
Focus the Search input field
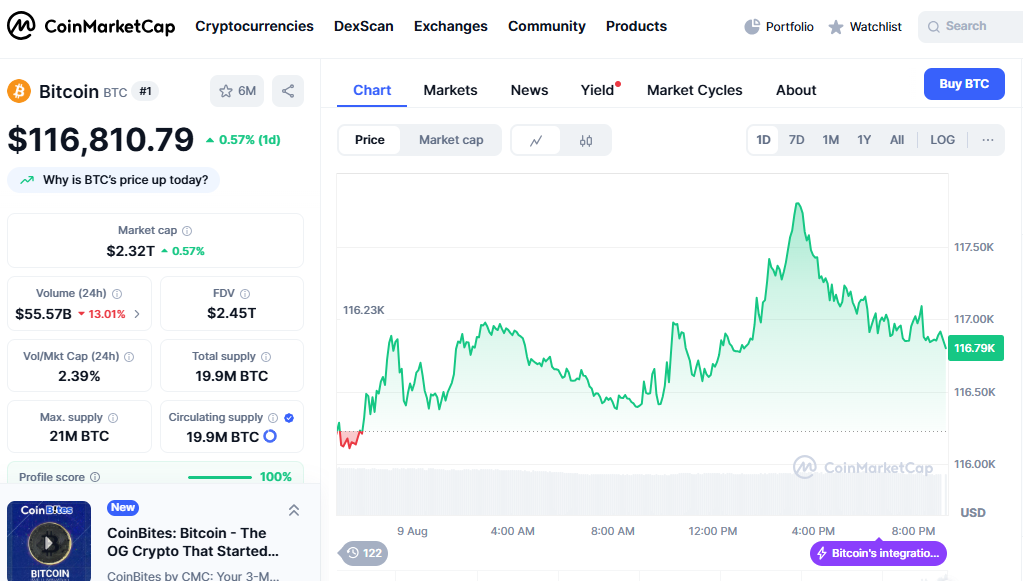[x=970, y=27]
